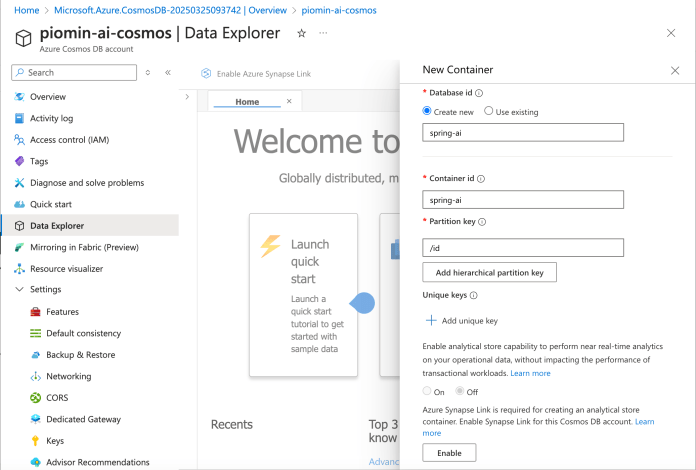Click the Overview globe icon in sidebar

20,97
